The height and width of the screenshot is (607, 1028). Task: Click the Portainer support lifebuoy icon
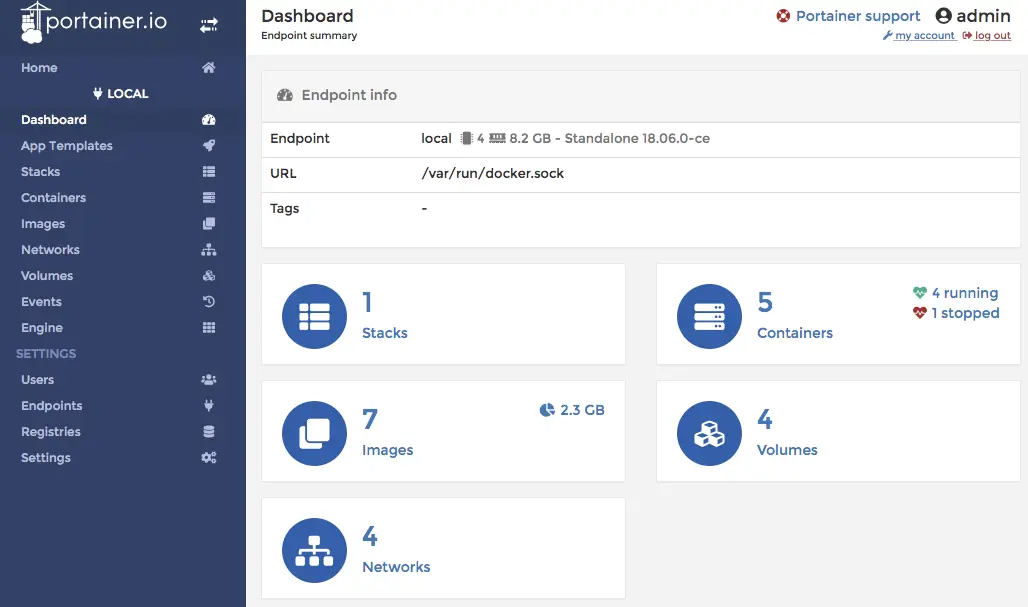(x=783, y=16)
